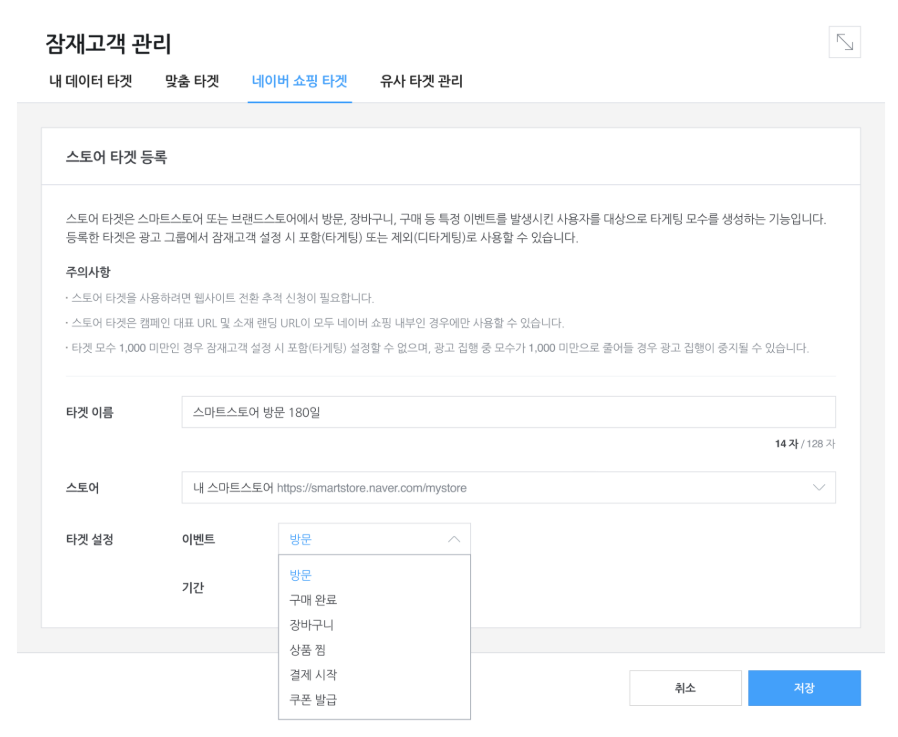
Task: Save the target with the 저장 button
Action: [x=804, y=688]
